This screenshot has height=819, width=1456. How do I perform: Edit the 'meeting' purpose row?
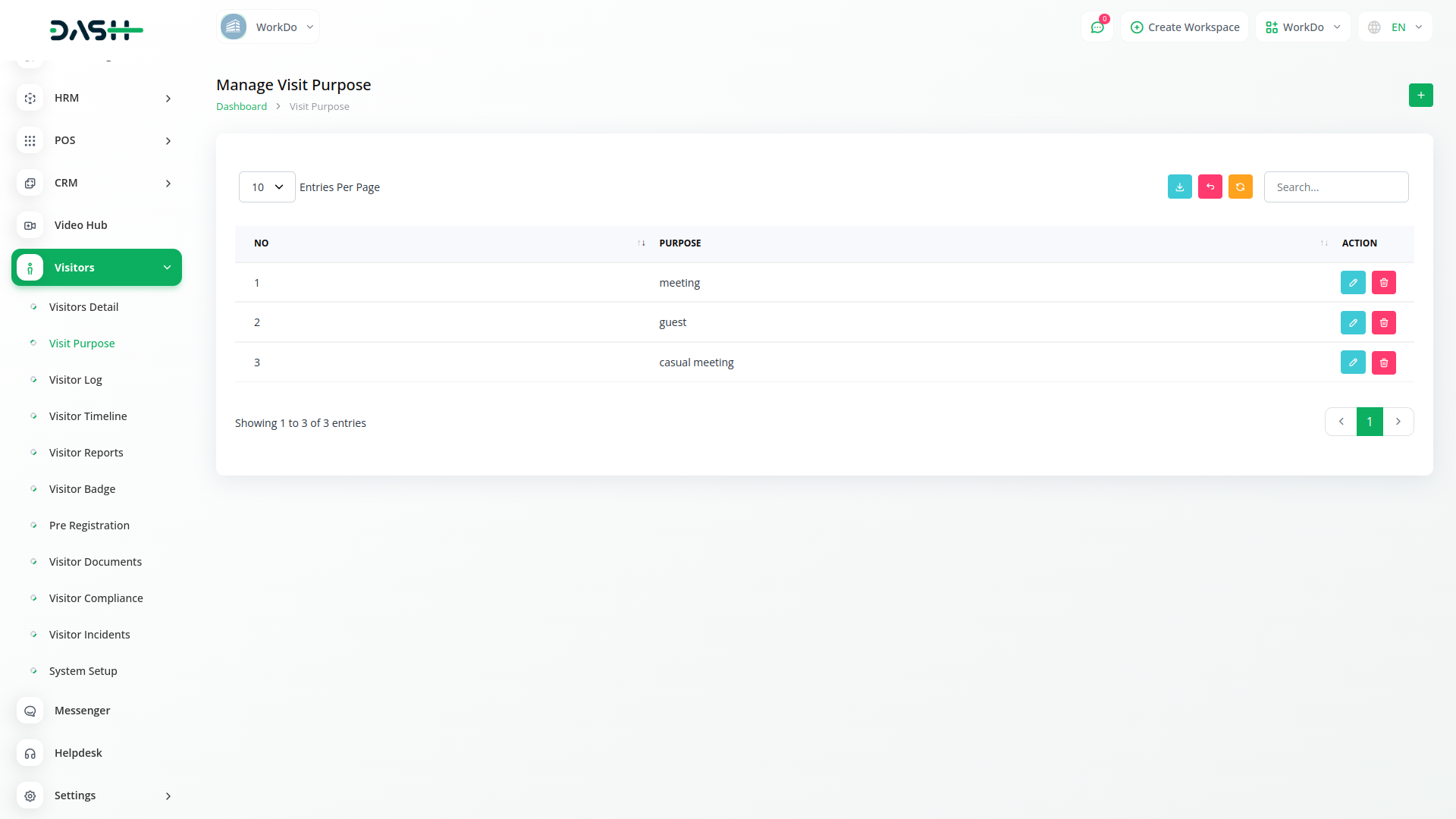point(1353,283)
